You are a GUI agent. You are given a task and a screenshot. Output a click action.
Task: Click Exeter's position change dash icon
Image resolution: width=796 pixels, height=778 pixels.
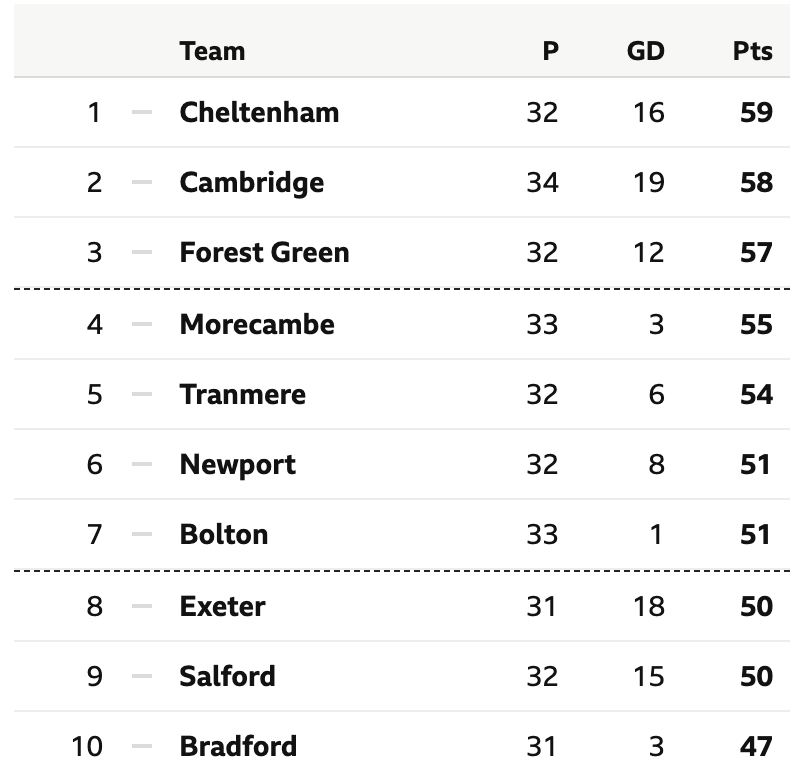[142, 606]
